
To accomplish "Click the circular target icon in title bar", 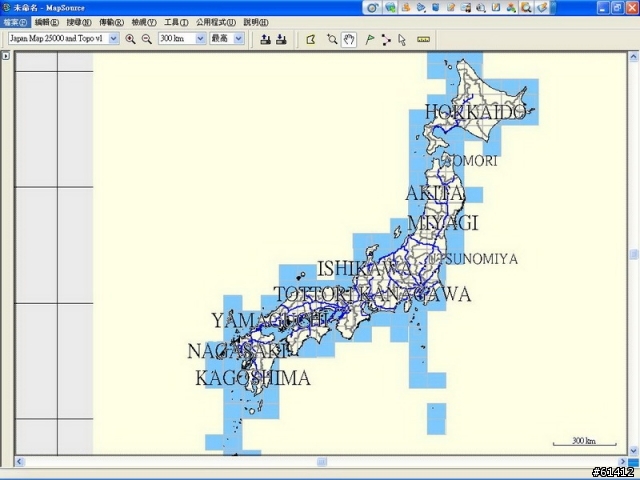I will (x=372, y=8).
